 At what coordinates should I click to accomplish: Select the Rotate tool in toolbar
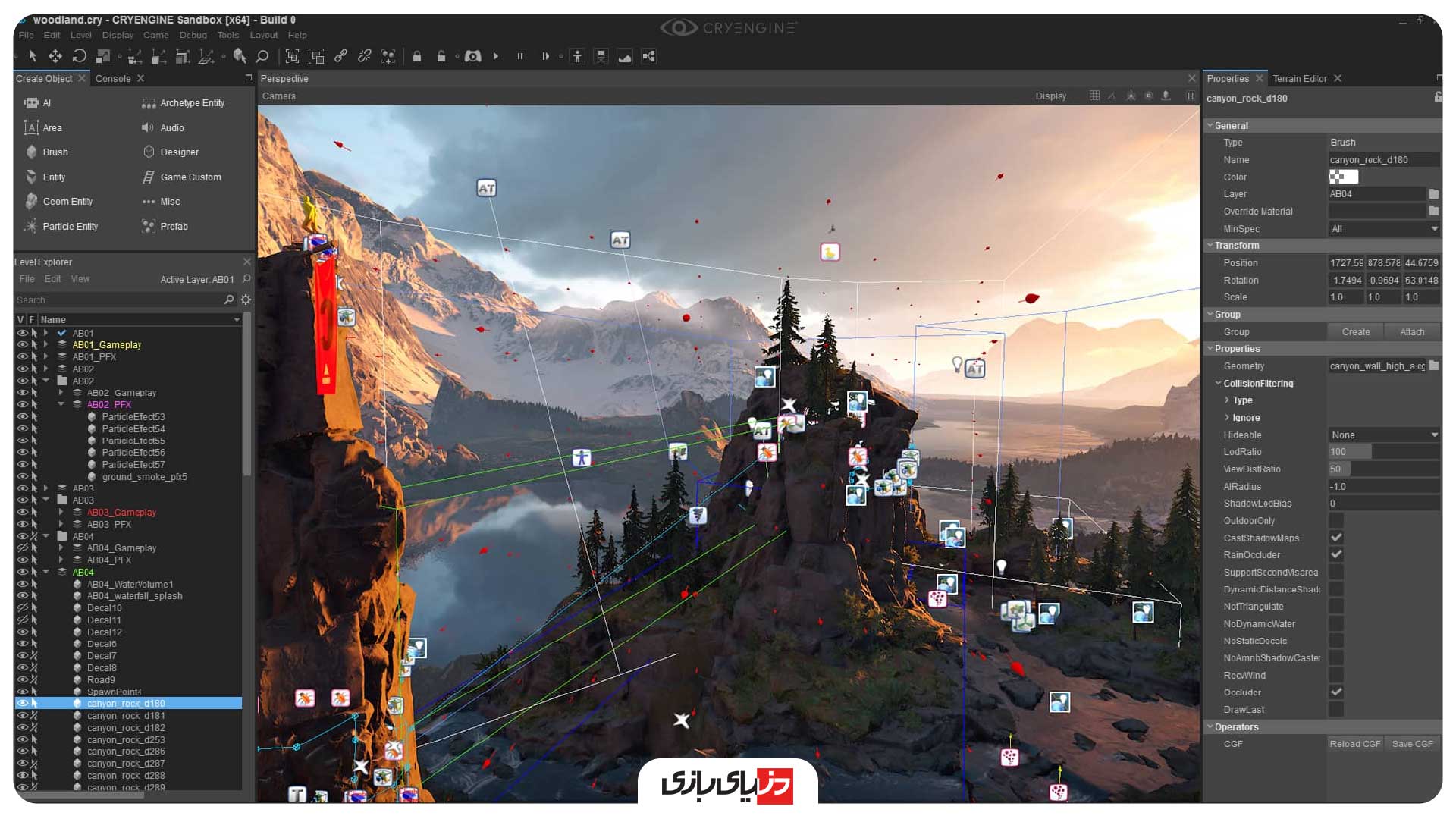(79, 56)
